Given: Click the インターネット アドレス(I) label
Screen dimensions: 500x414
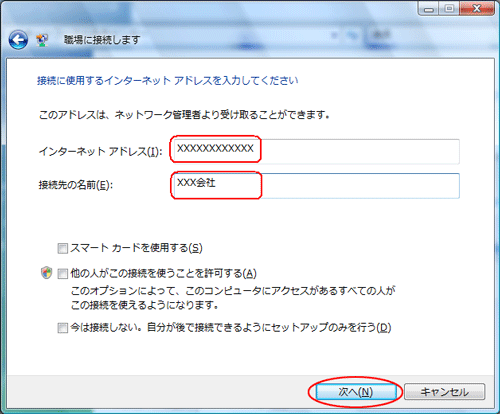Looking at the screenshot, I should tap(101, 152).
